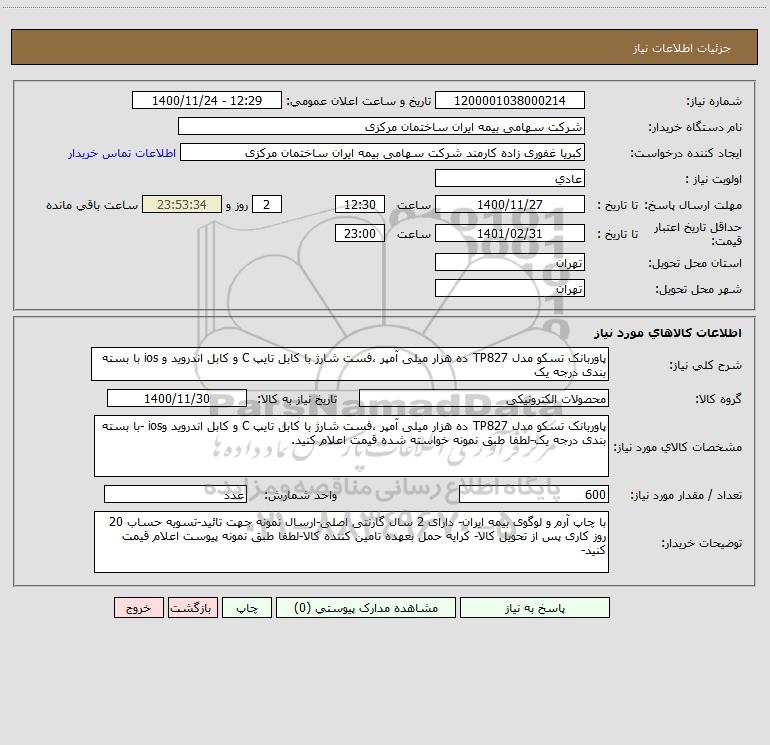
Task: Click the شماره نیاز label
Action: 714,102
